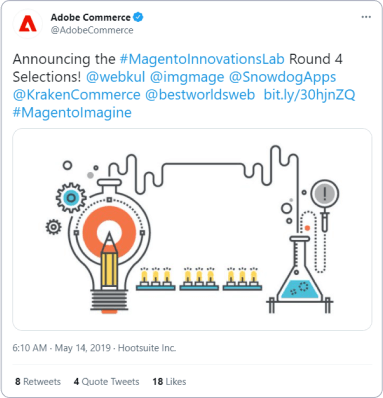
Task: View the 4 Quote Tweets
Action: tap(106, 381)
